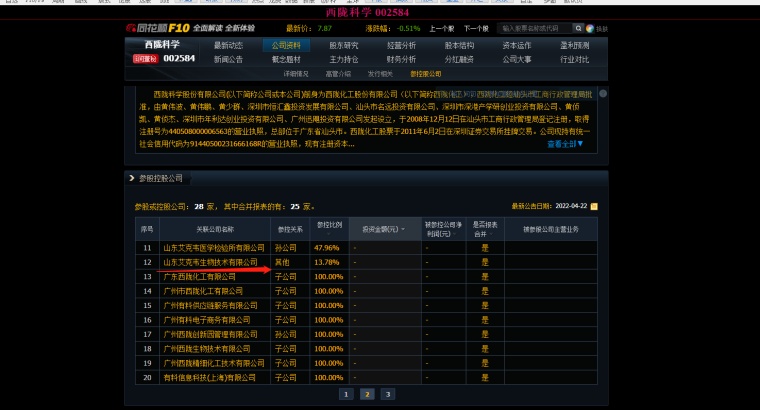Focus the stock name/code search field
The width and height of the screenshot is (760, 410).
(x=535, y=29)
